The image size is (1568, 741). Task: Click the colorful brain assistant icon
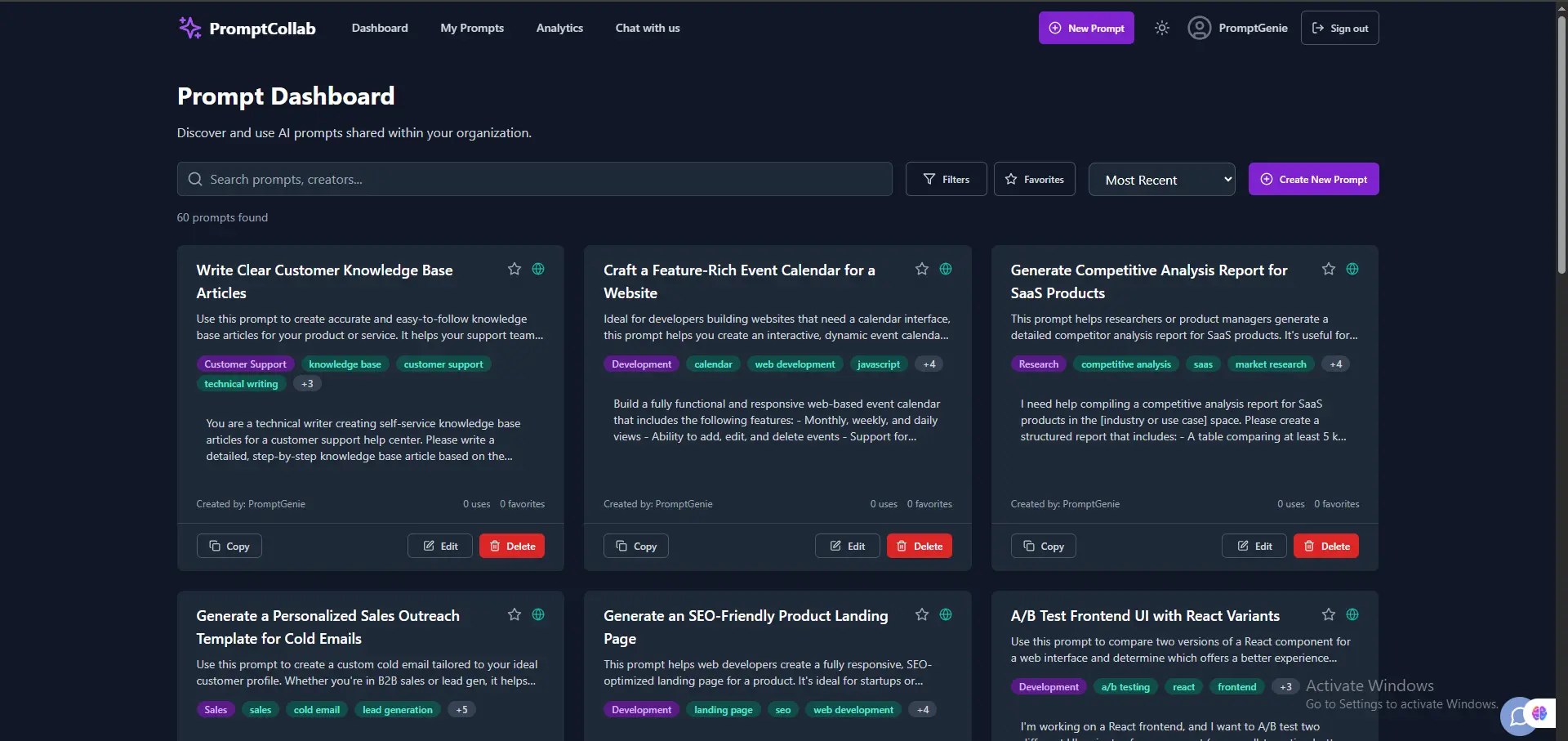coord(1539,713)
